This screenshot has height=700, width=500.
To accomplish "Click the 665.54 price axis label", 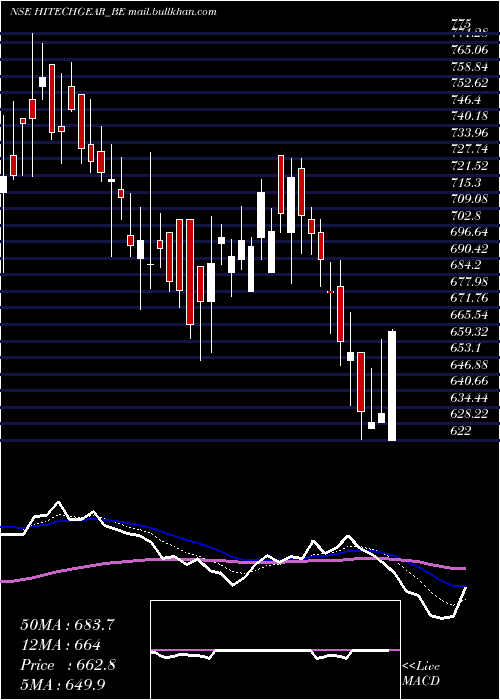I will tap(470, 315).
